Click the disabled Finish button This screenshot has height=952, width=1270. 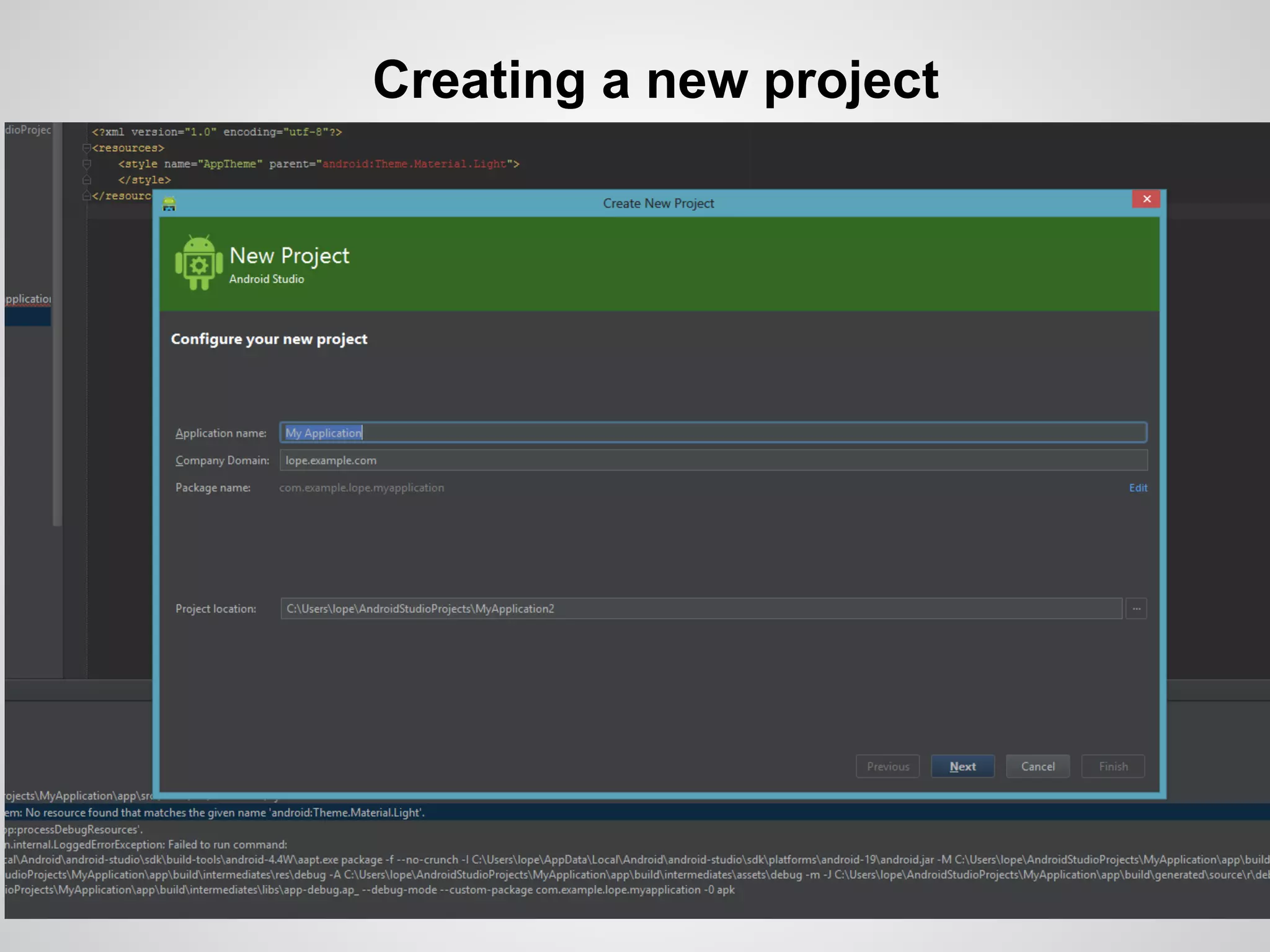coord(1113,766)
